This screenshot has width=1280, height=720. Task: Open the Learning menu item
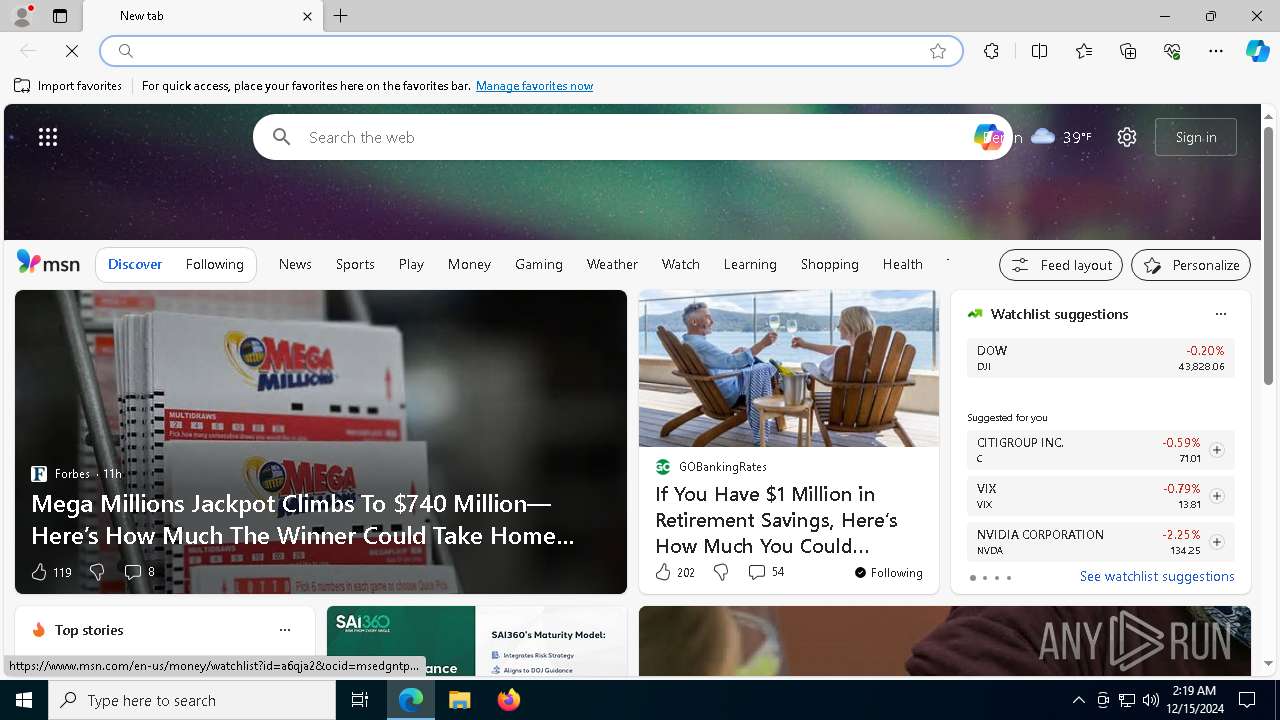(x=750, y=264)
